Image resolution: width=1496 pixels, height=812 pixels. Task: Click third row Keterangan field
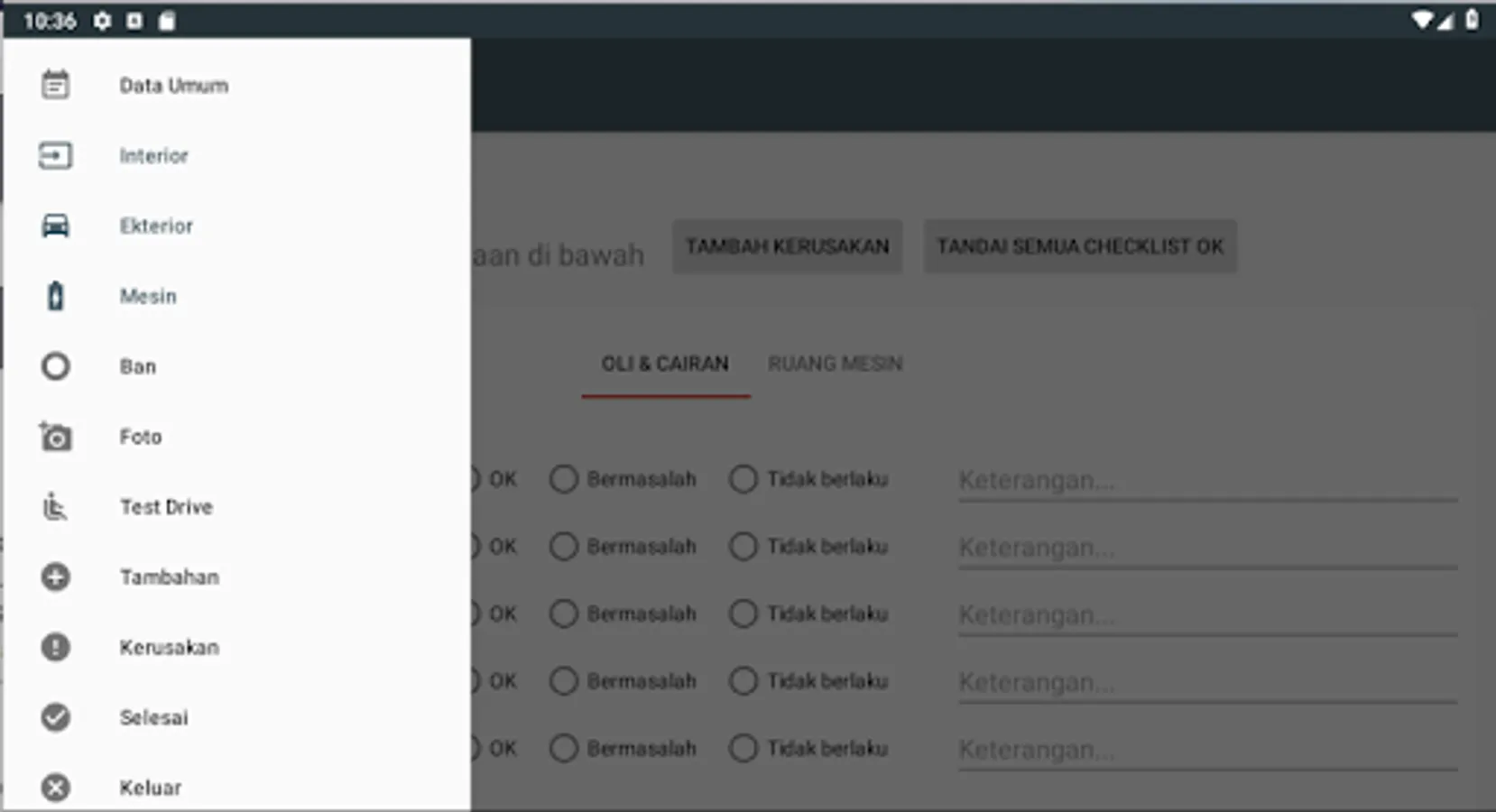[x=1207, y=615]
